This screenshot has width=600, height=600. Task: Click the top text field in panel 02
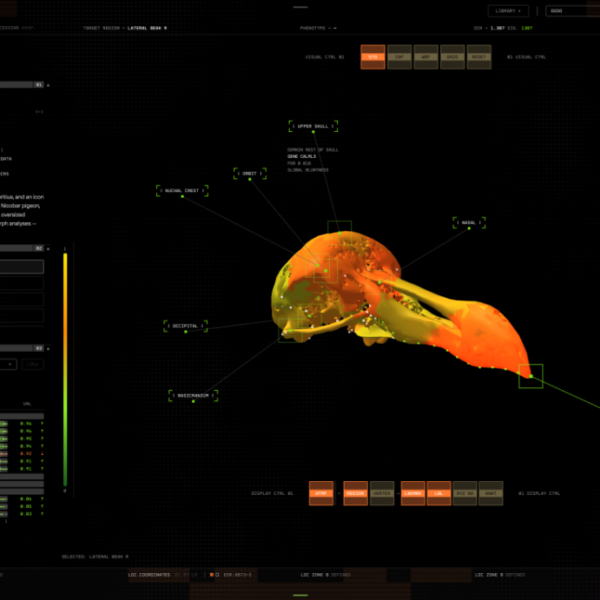21,267
